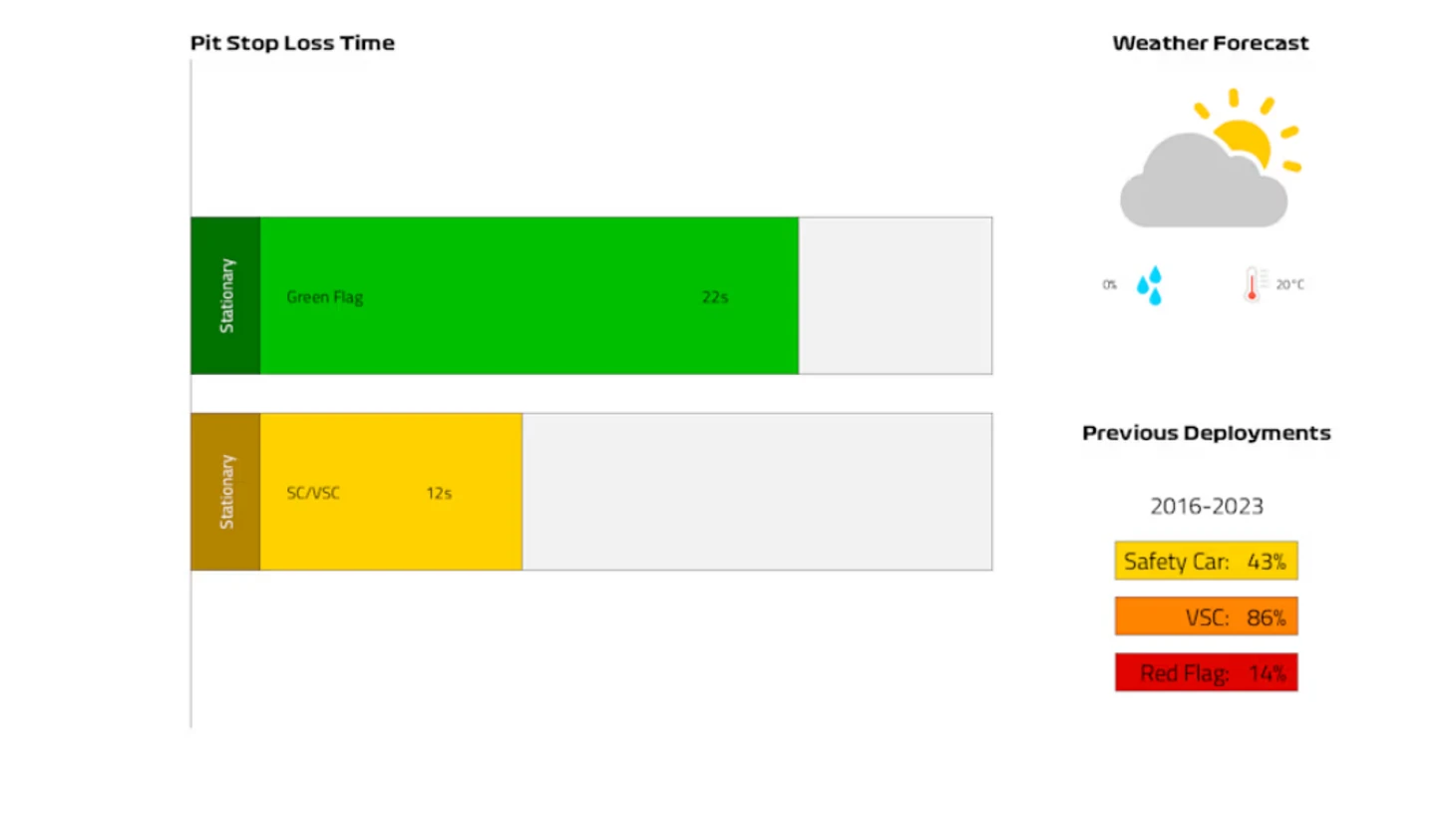
Task: Click the red thermometer icon
Action: [1252, 284]
